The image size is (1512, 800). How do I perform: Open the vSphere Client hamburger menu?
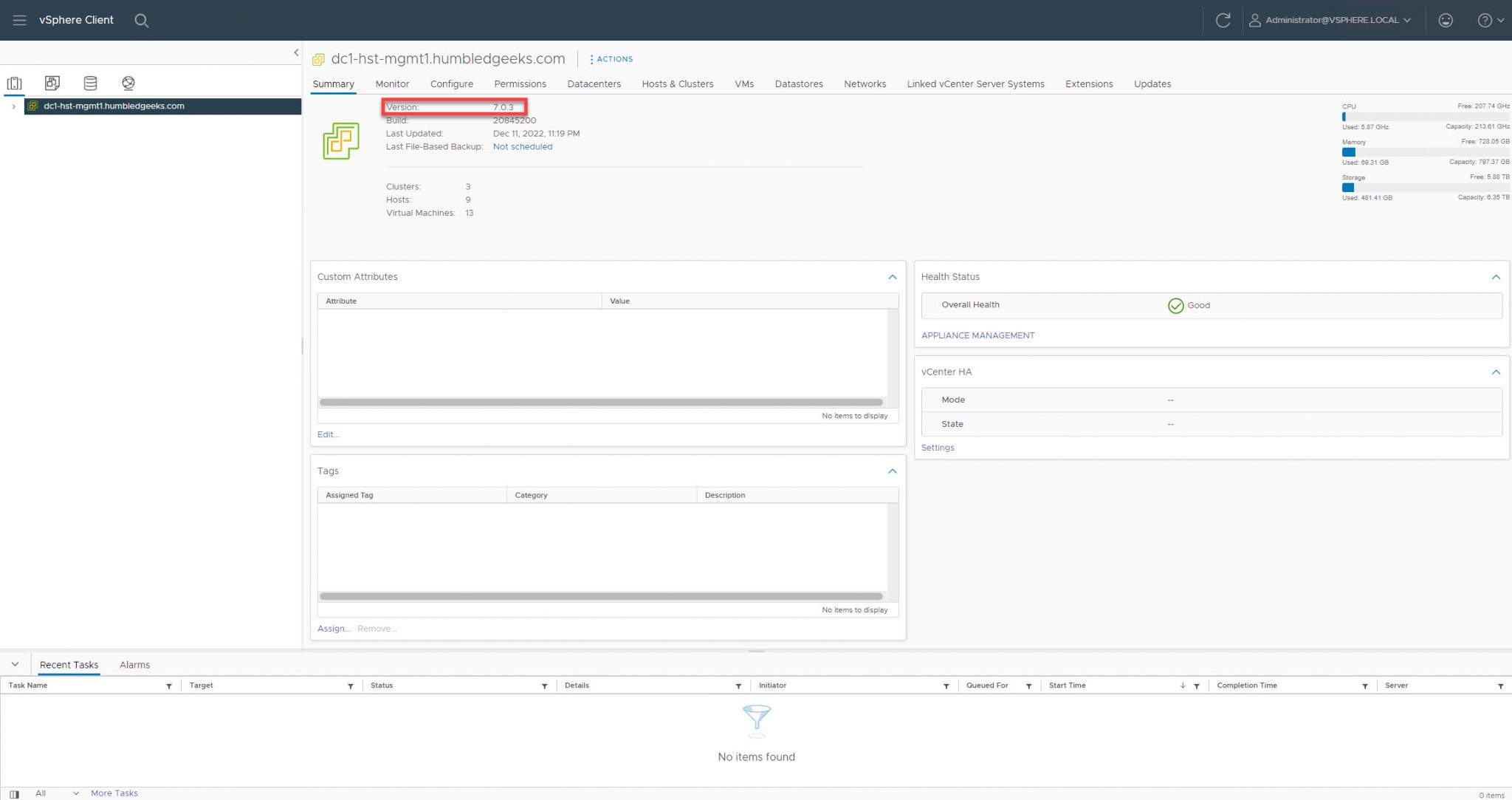19,20
